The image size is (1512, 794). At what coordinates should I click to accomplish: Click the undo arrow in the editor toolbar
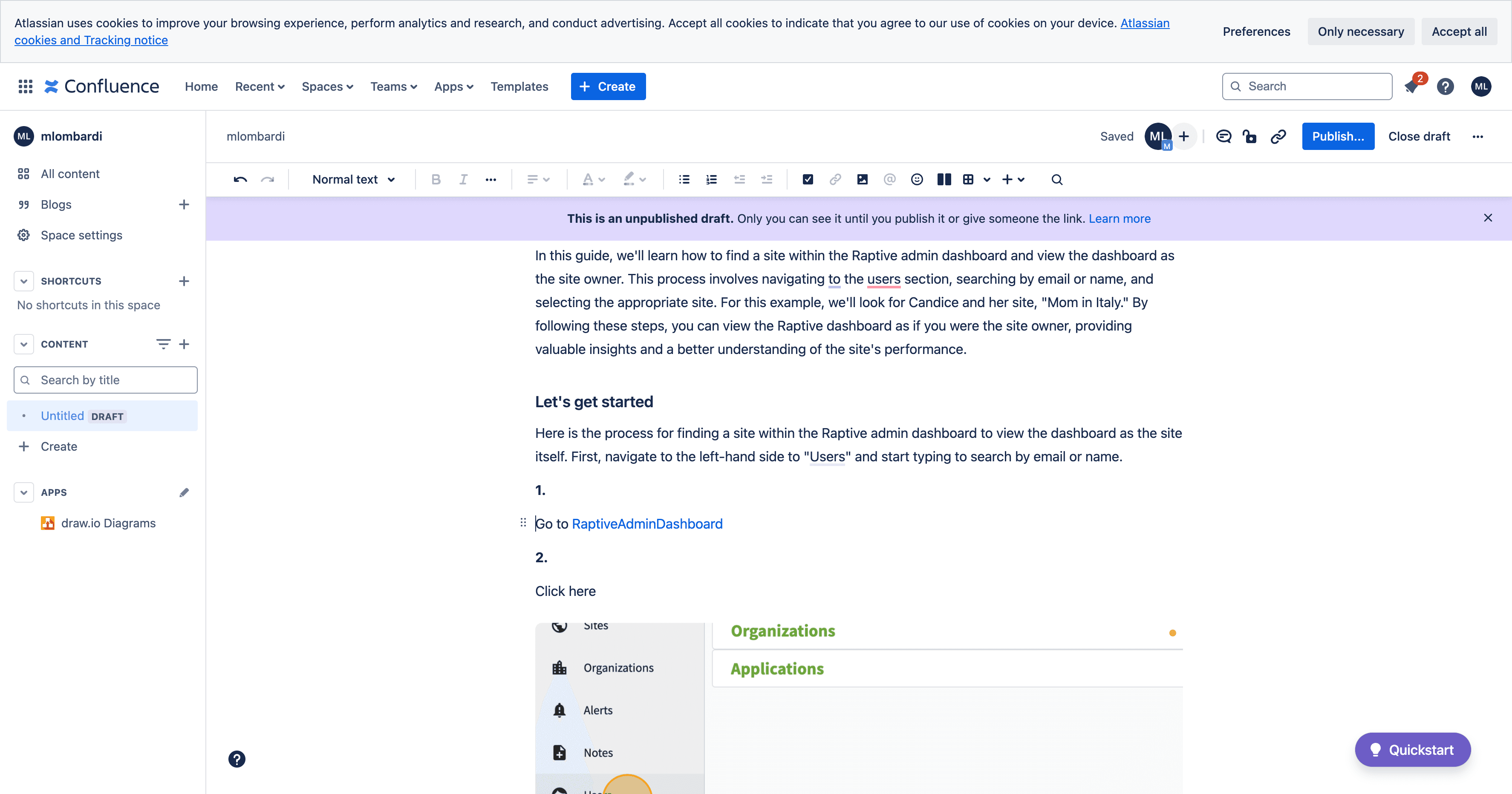tap(240, 180)
